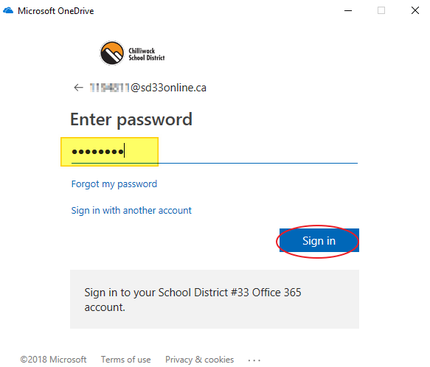
Task: Click the Chilliwack School District circular logo
Action: click(x=112, y=53)
